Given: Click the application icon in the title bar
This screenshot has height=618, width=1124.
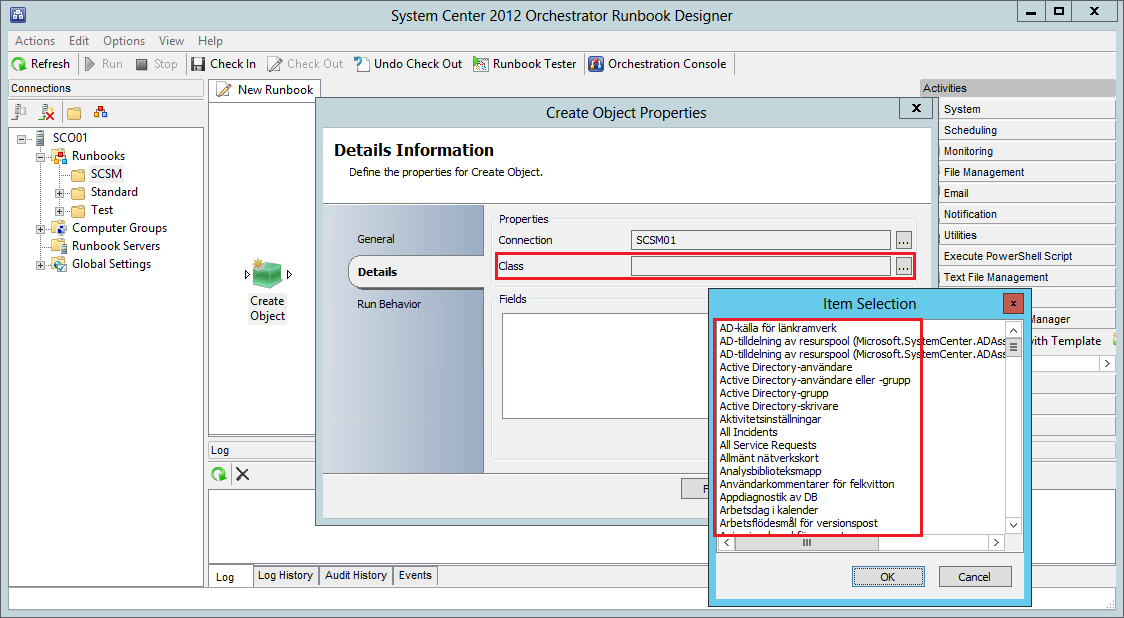Looking at the screenshot, I should tap(18, 14).
